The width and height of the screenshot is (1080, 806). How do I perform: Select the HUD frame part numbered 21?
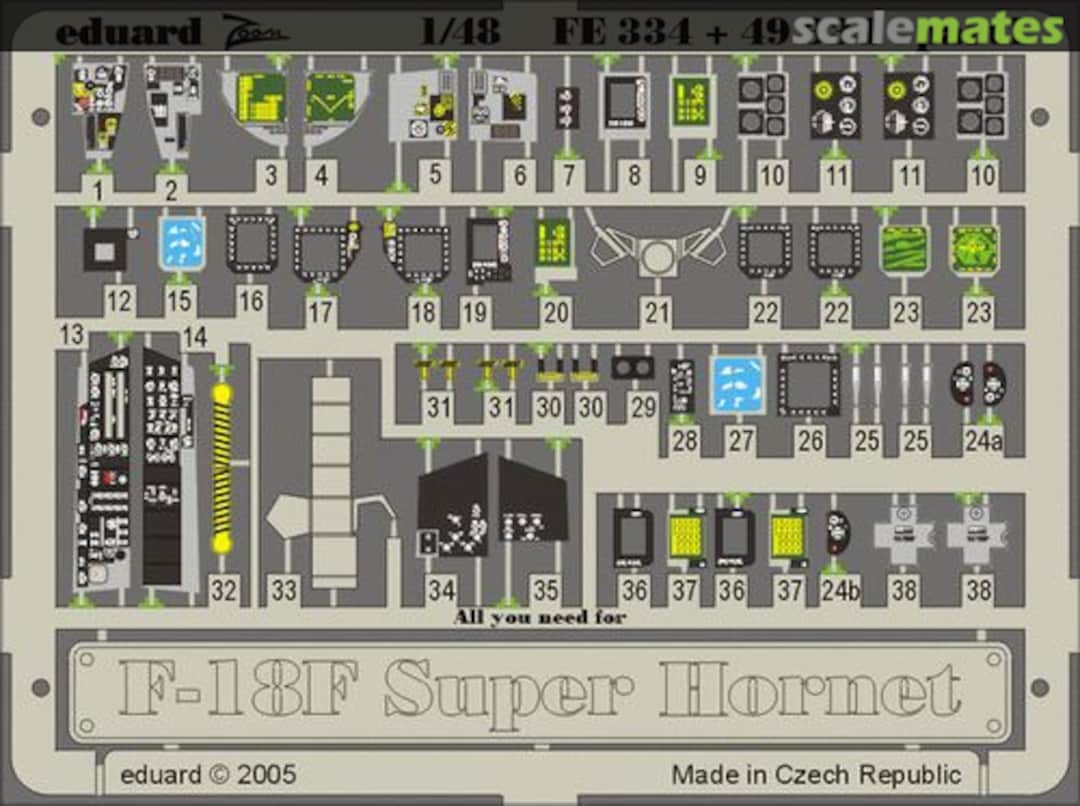(656, 248)
